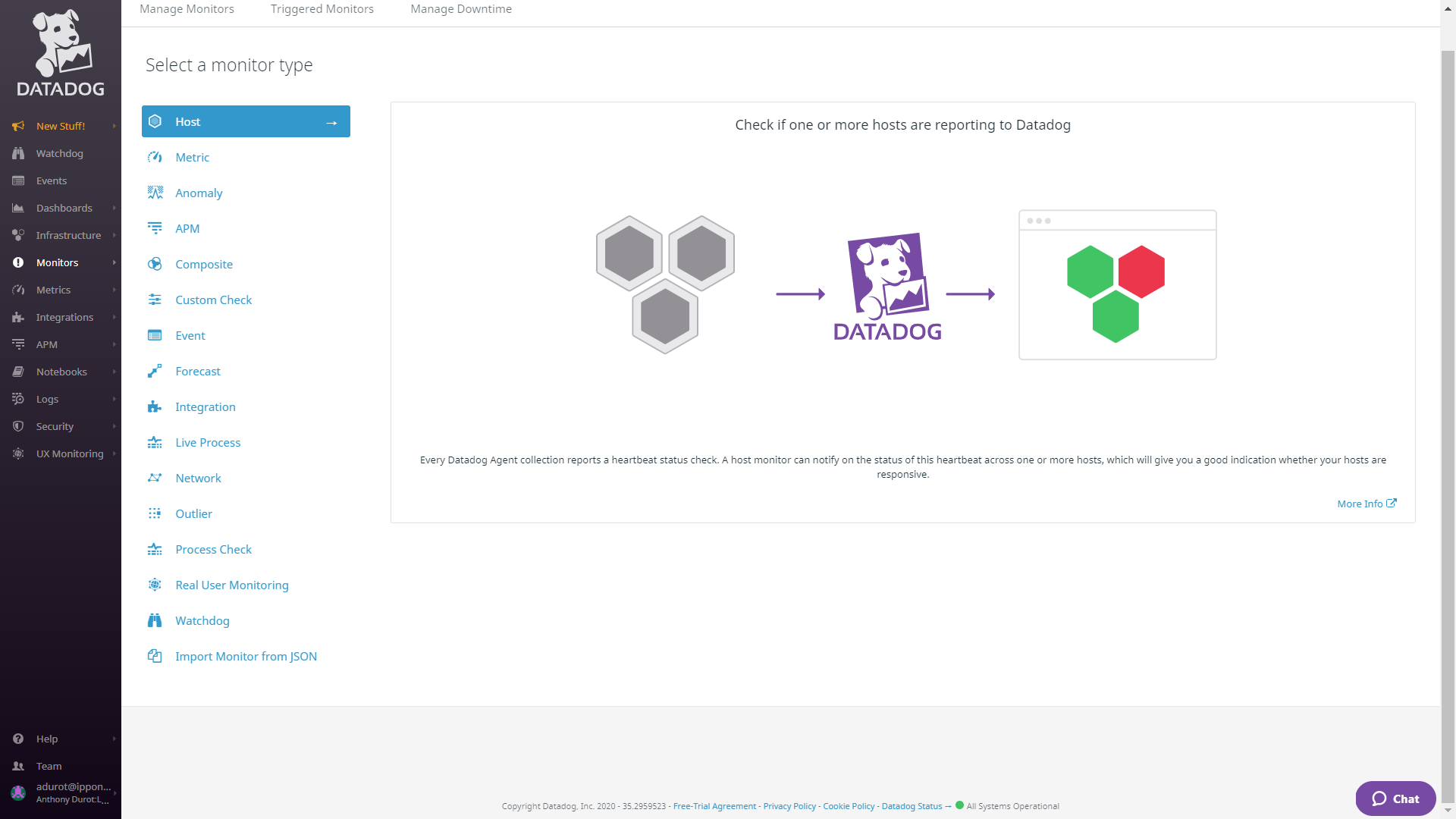Open the Anomaly monitor type
This screenshot has height=819, width=1456.
click(x=198, y=193)
